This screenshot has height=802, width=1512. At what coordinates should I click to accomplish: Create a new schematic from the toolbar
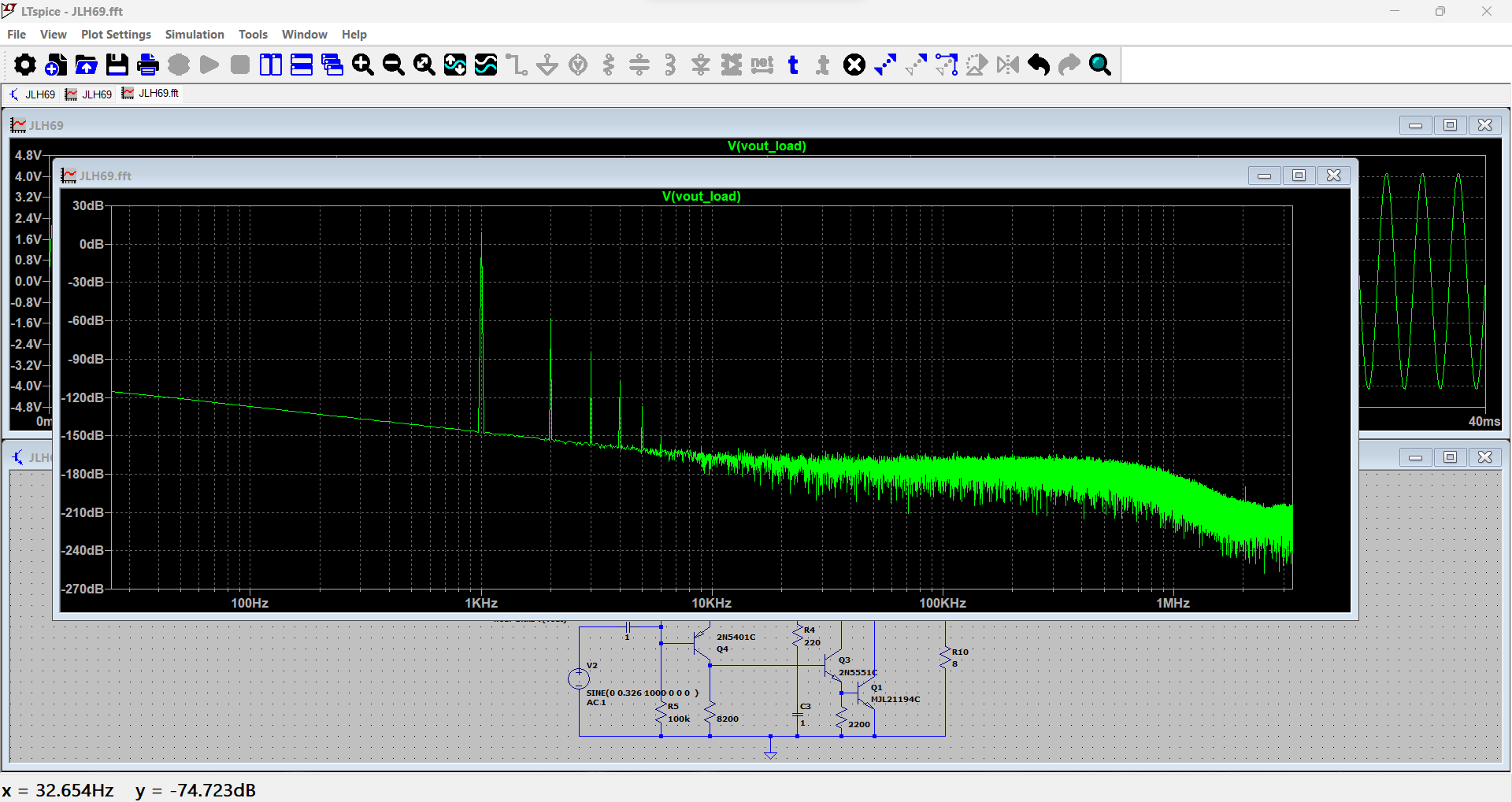click(56, 65)
